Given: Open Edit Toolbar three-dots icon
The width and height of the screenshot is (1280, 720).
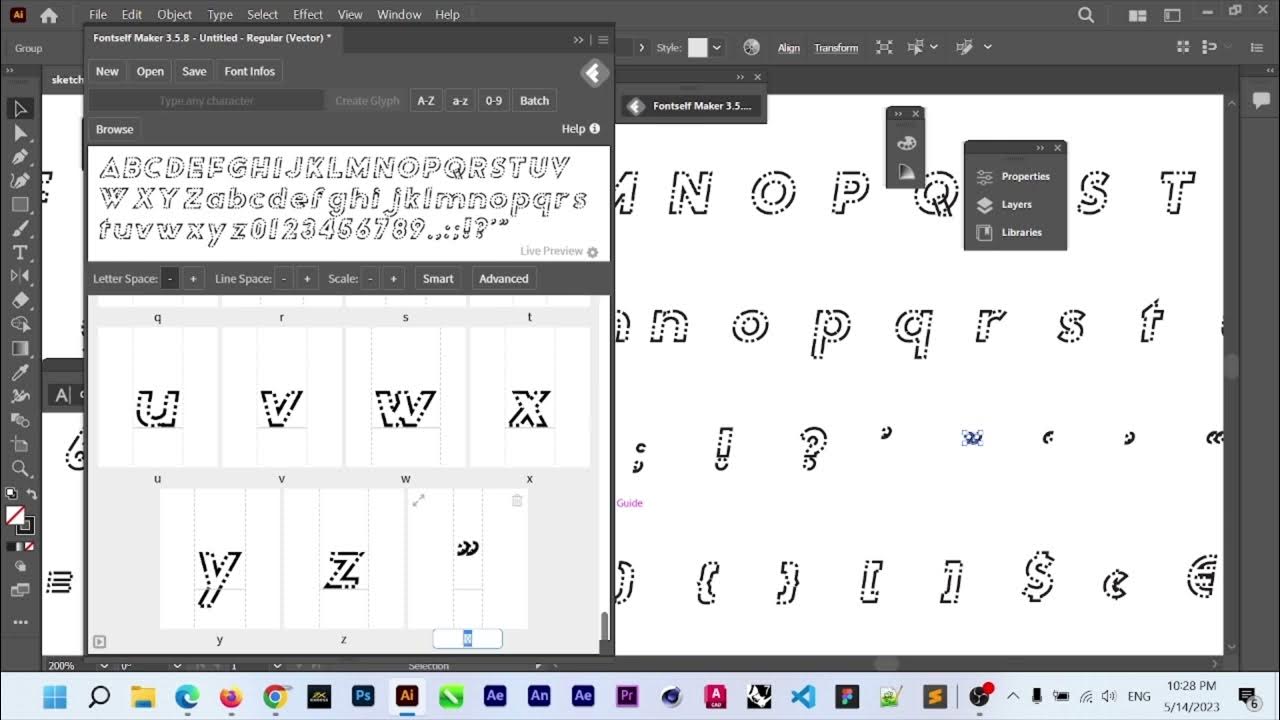Looking at the screenshot, I should pyautogui.click(x=20, y=620).
